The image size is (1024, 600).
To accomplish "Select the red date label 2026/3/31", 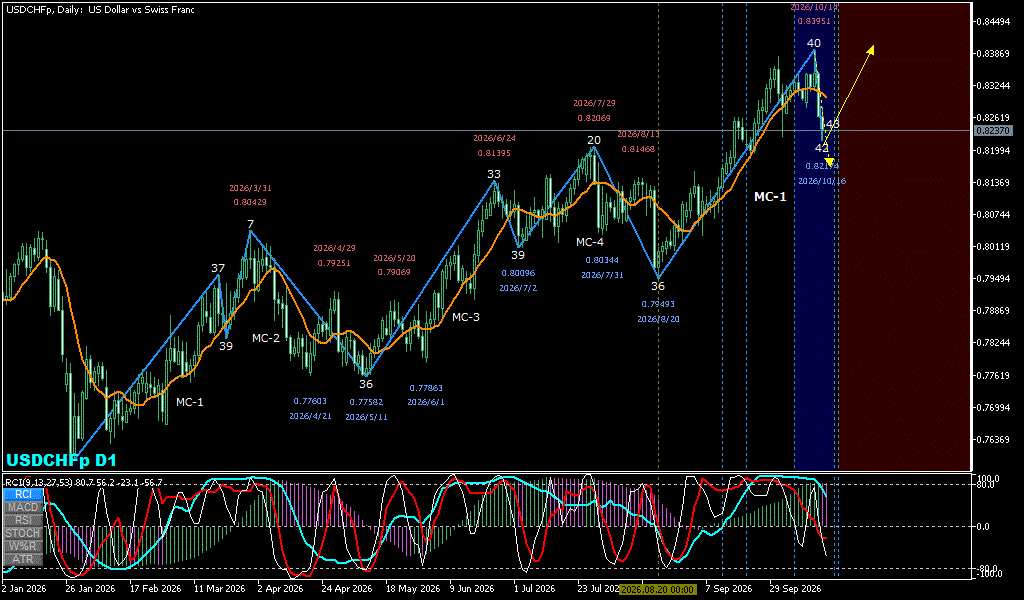I will tap(250, 188).
